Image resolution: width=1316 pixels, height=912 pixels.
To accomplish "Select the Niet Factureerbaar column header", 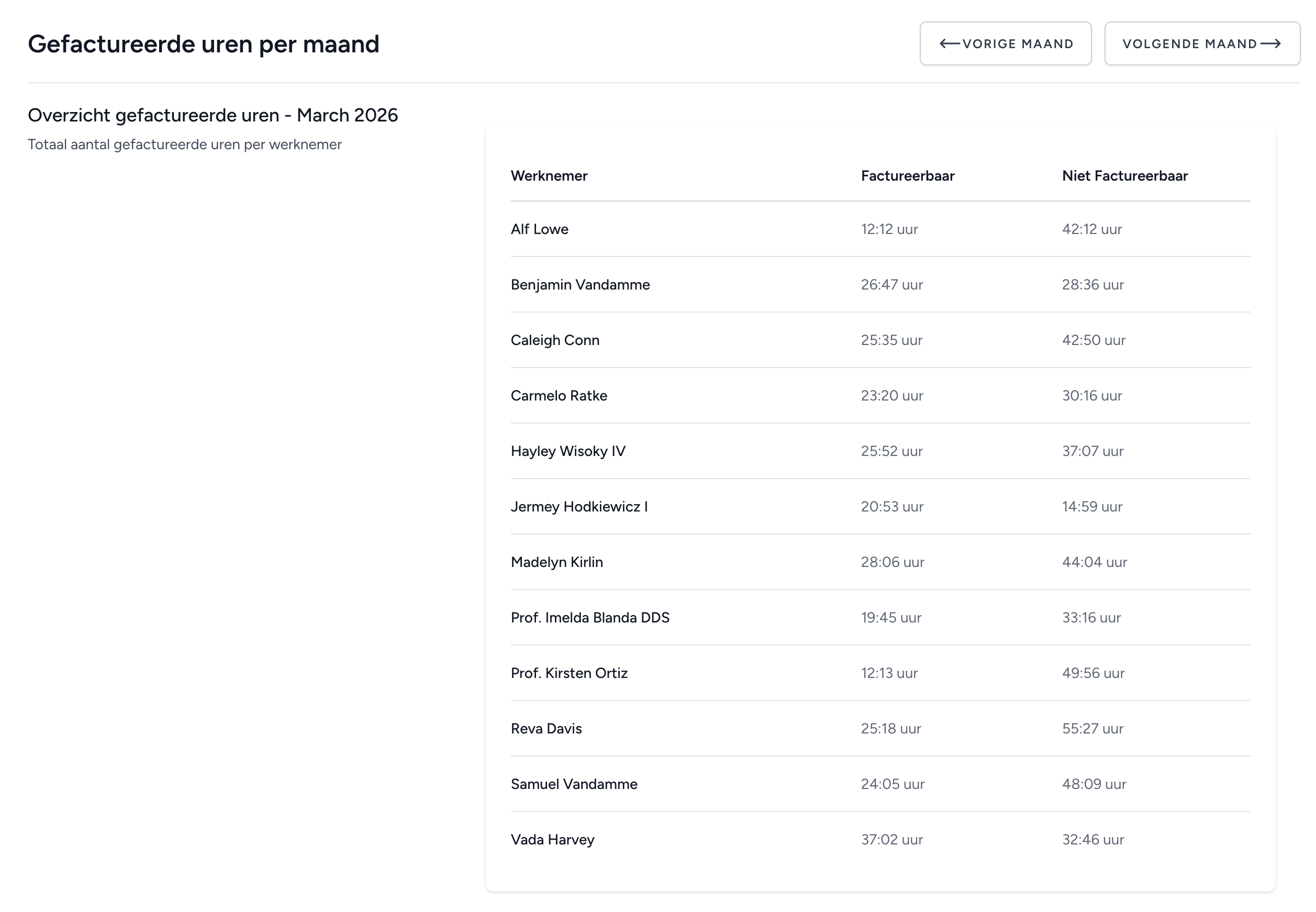I will pyautogui.click(x=1124, y=175).
